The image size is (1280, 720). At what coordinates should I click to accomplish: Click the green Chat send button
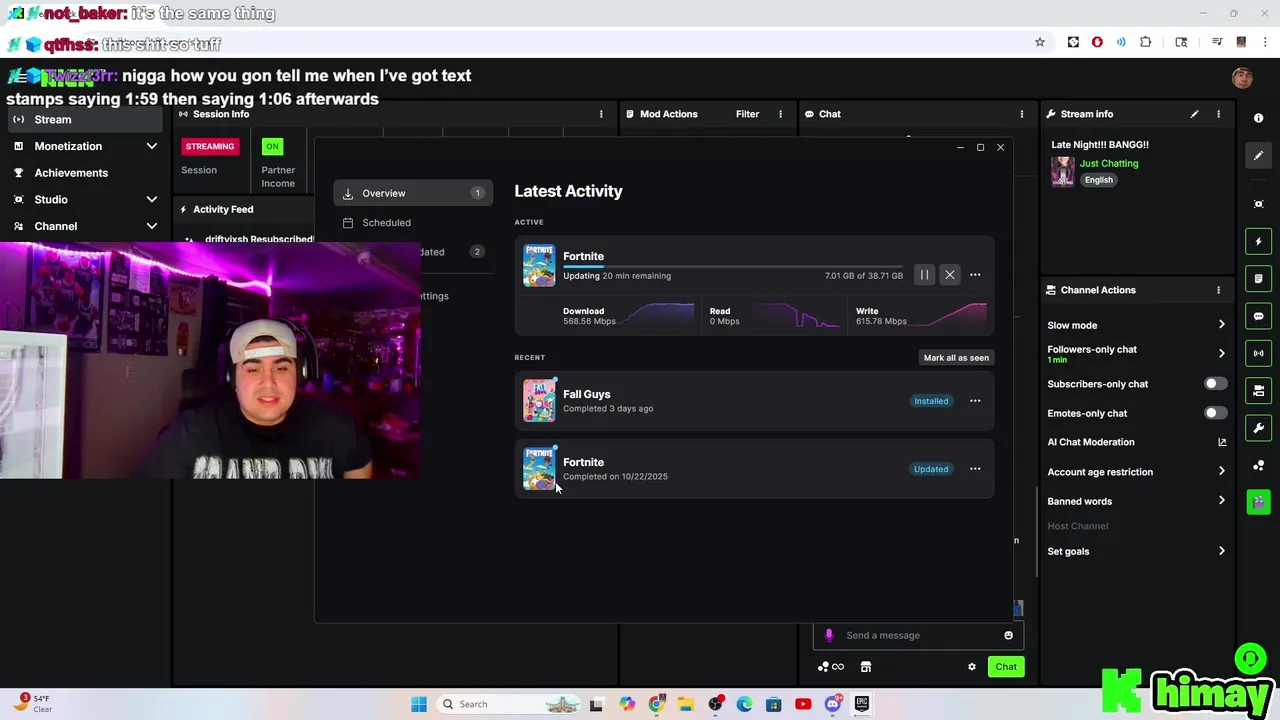pyautogui.click(x=1006, y=667)
